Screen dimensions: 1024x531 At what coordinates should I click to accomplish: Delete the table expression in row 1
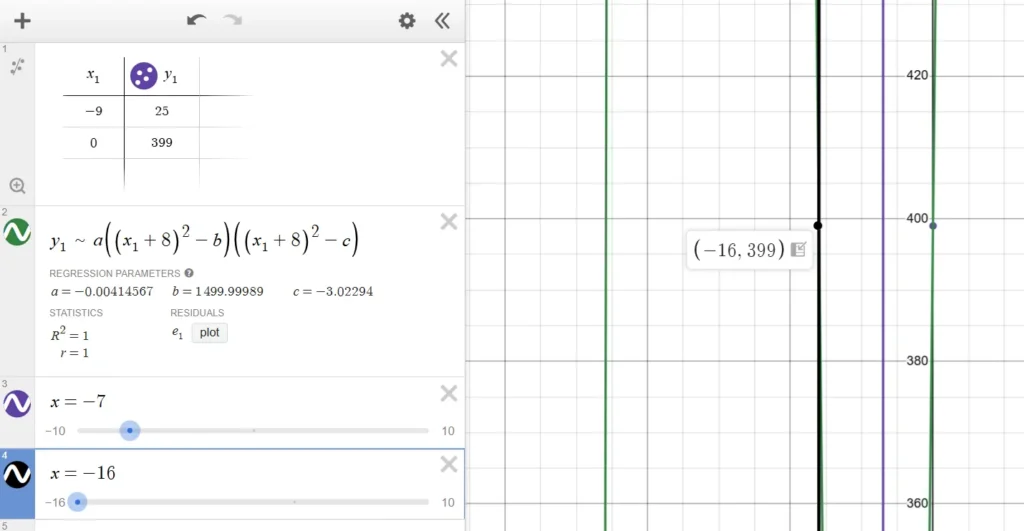click(x=449, y=59)
